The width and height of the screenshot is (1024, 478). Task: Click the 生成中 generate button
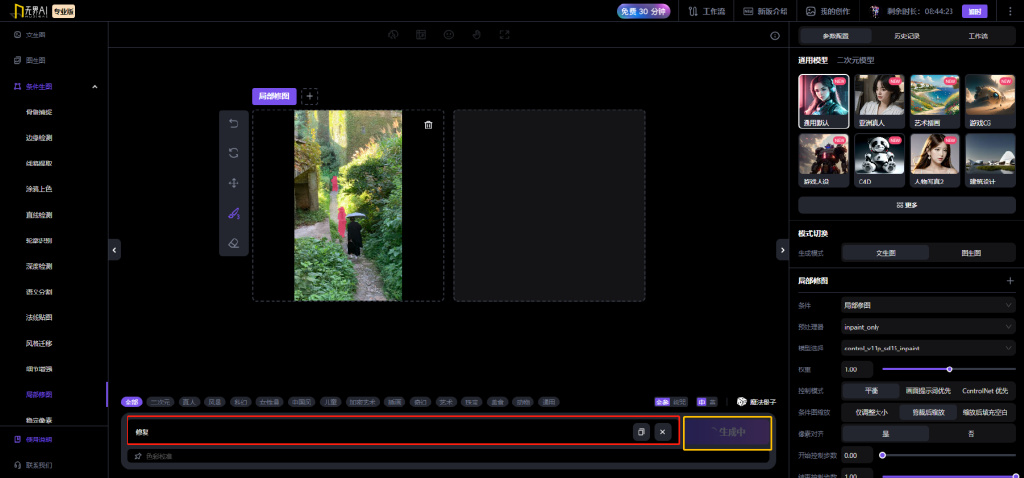pos(728,432)
